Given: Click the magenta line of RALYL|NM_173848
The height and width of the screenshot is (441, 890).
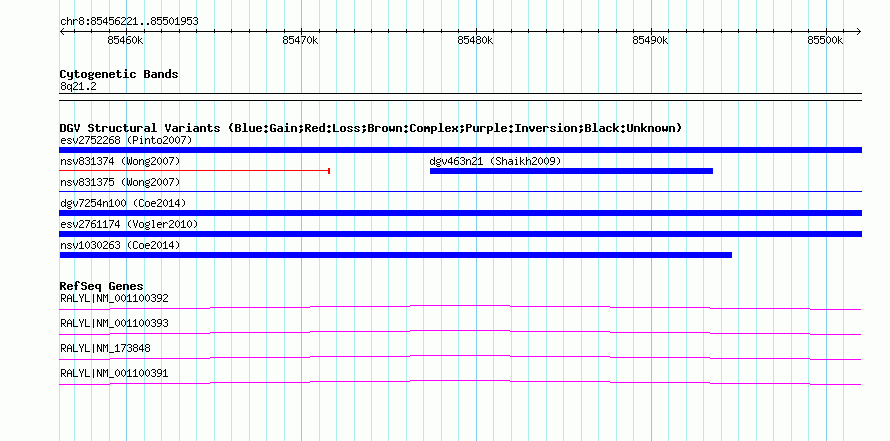Looking at the screenshot, I should pyautogui.click(x=460, y=357).
